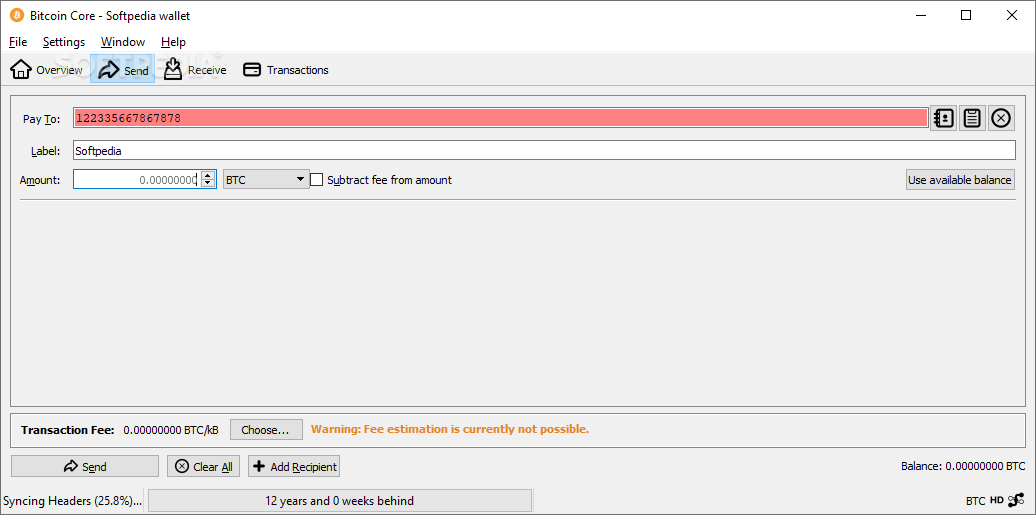Click the Clear All button
This screenshot has height=515, width=1036.
(204, 467)
